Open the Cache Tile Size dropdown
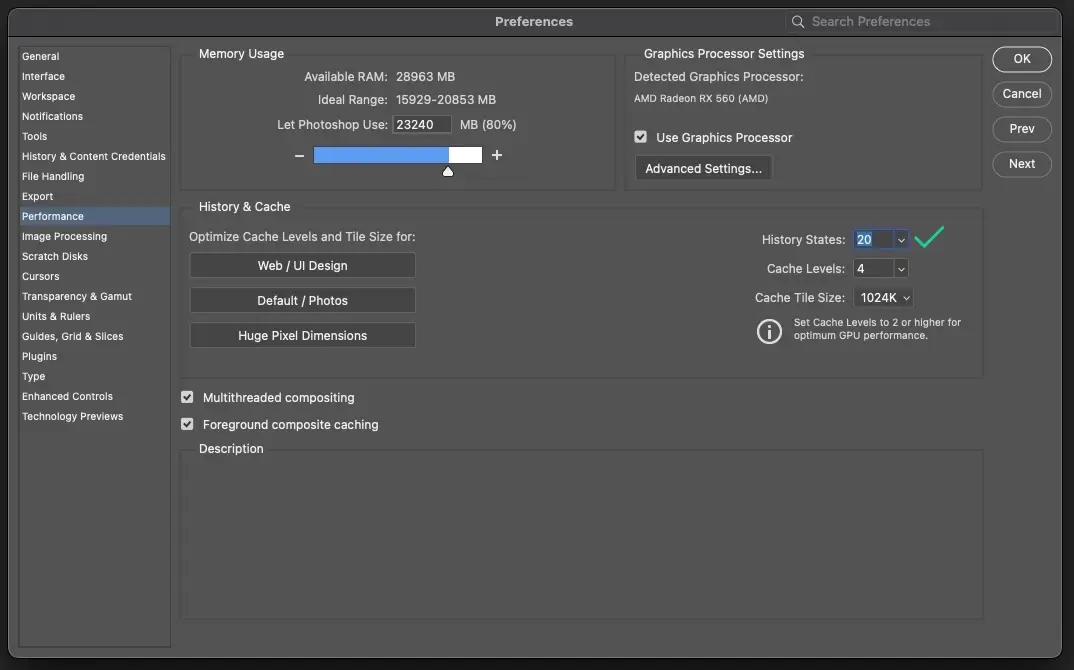This screenshot has height=670, width=1074. coord(883,298)
